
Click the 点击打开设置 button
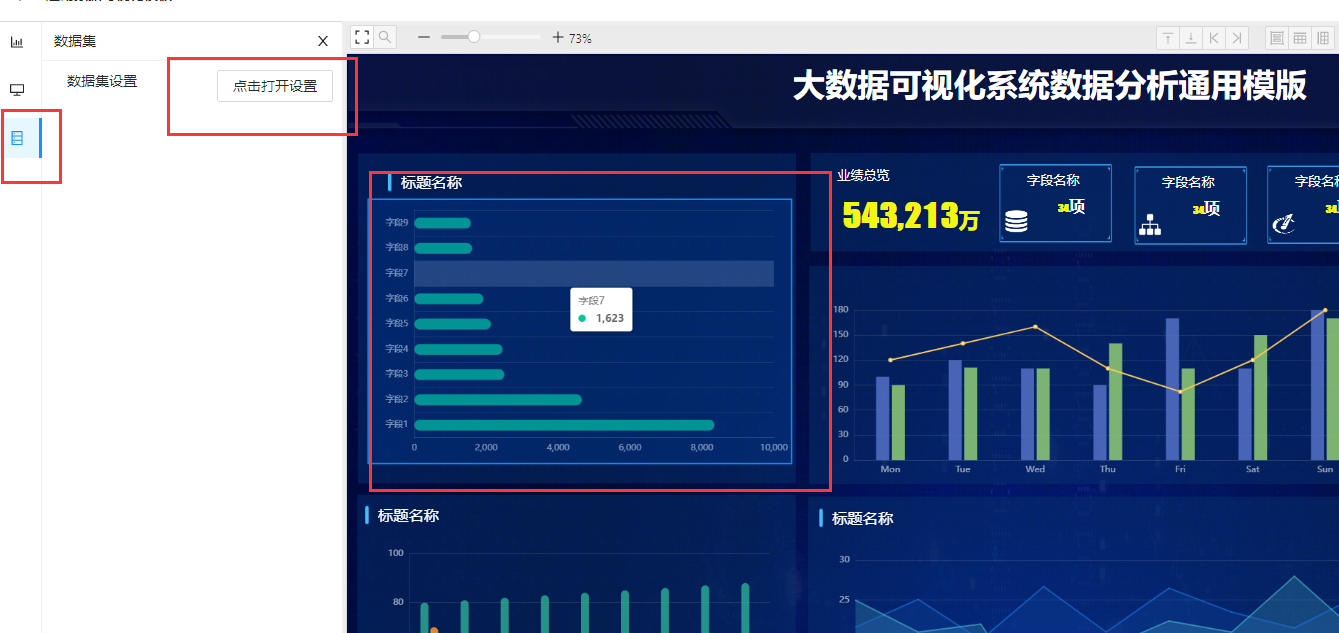click(x=275, y=86)
